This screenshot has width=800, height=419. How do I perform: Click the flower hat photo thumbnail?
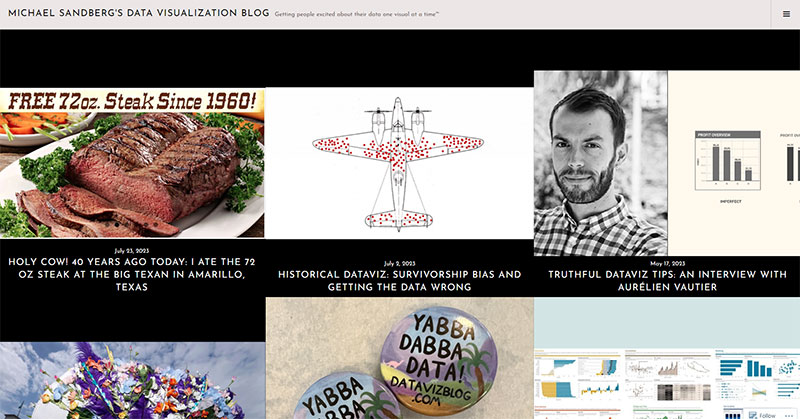click(132, 380)
